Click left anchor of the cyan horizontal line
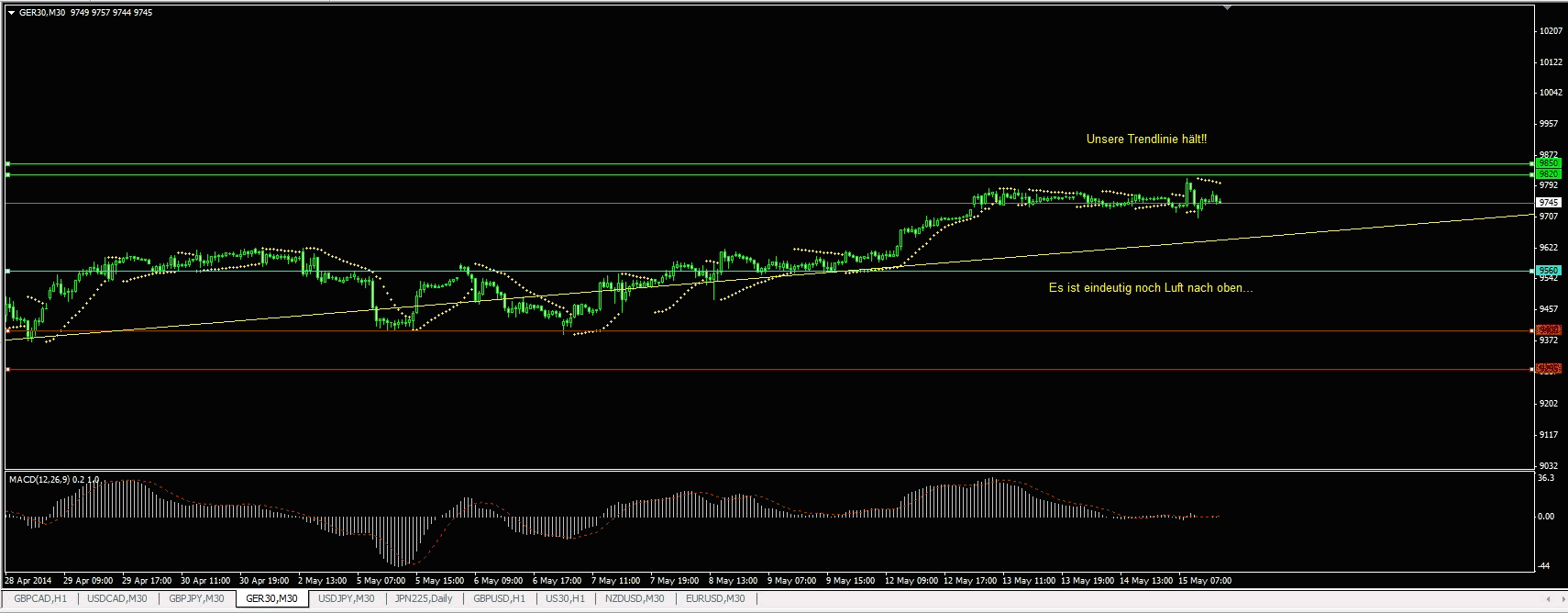Image resolution: width=1568 pixels, height=613 pixels. (7, 271)
